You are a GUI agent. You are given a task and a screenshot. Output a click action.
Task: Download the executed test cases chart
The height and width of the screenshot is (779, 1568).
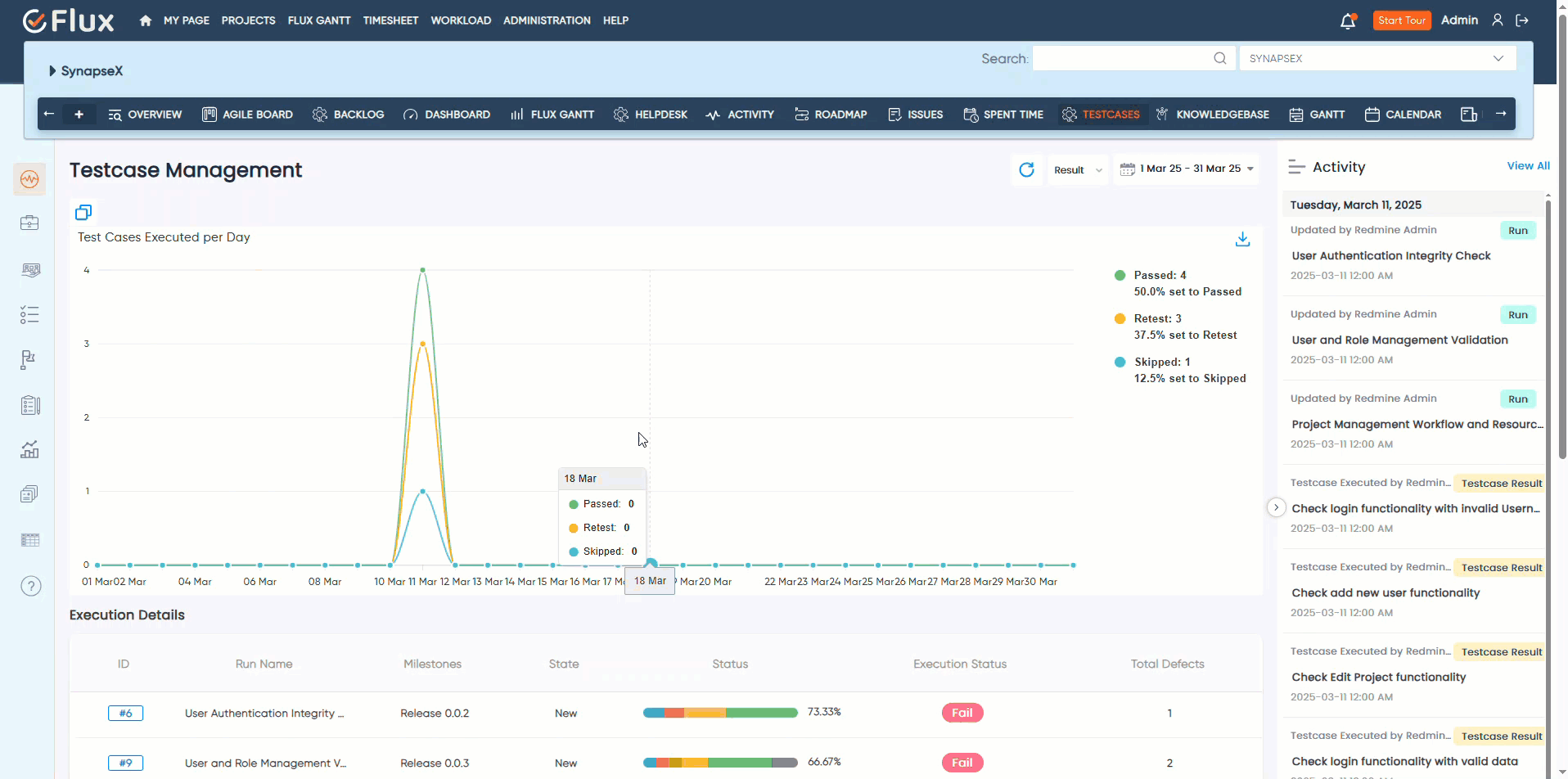click(1242, 239)
